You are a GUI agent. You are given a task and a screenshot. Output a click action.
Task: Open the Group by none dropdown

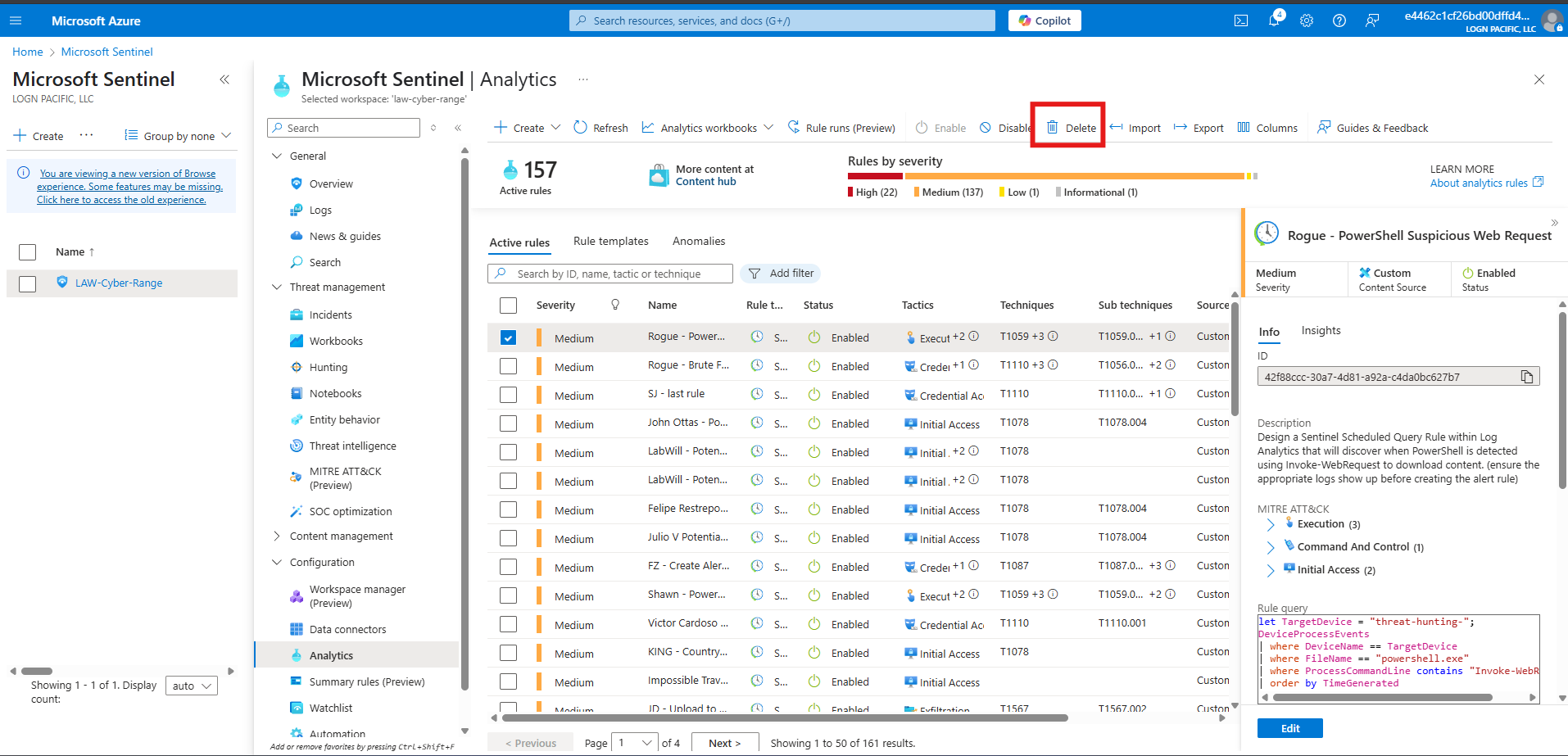coord(178,136)
